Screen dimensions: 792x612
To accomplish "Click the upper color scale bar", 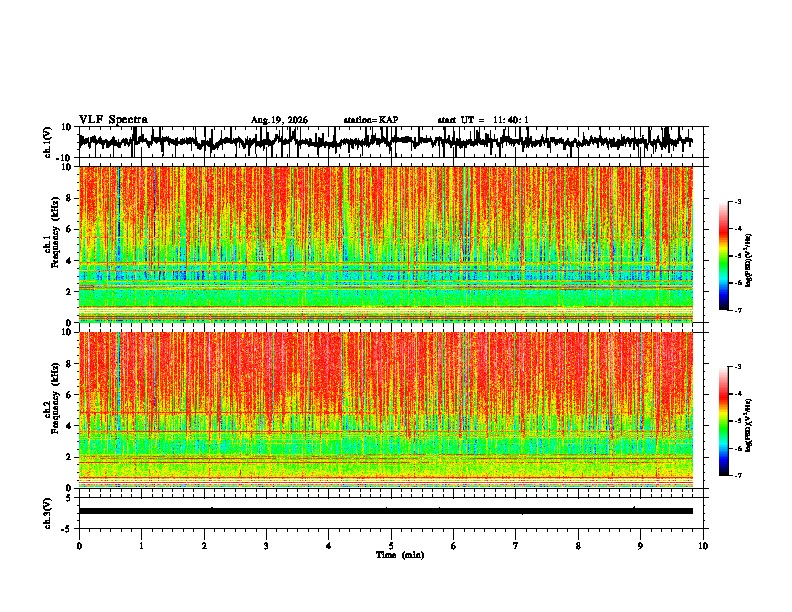I will [723, 256].
